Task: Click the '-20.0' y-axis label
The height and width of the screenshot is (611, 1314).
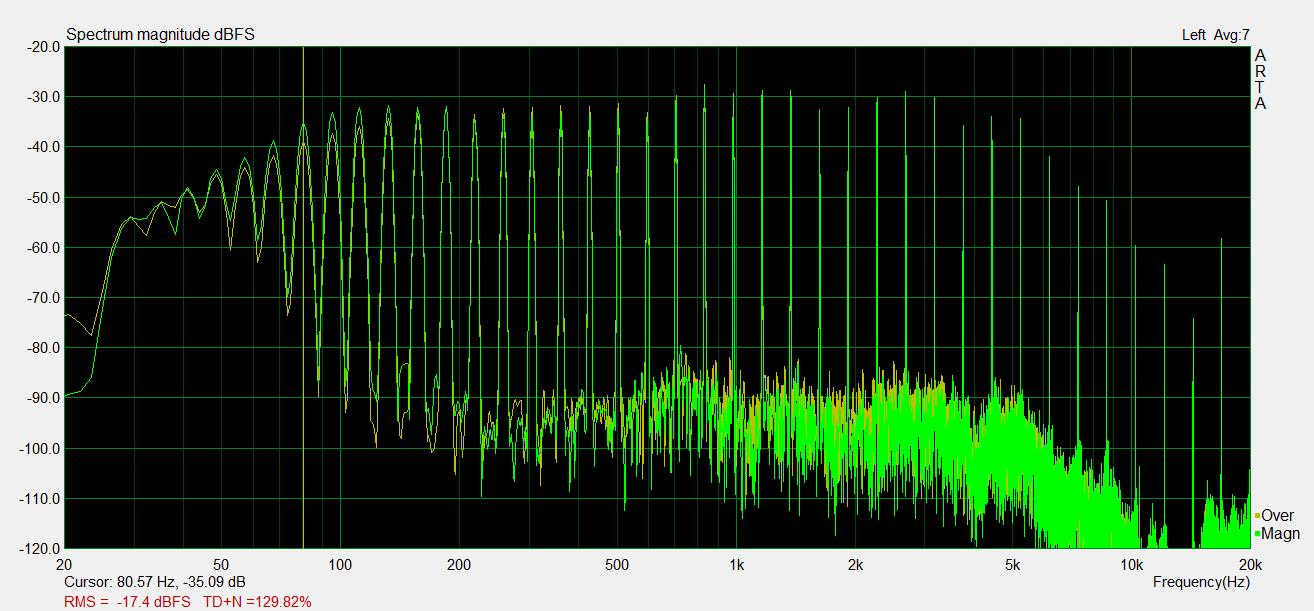Action: [41, 46]
